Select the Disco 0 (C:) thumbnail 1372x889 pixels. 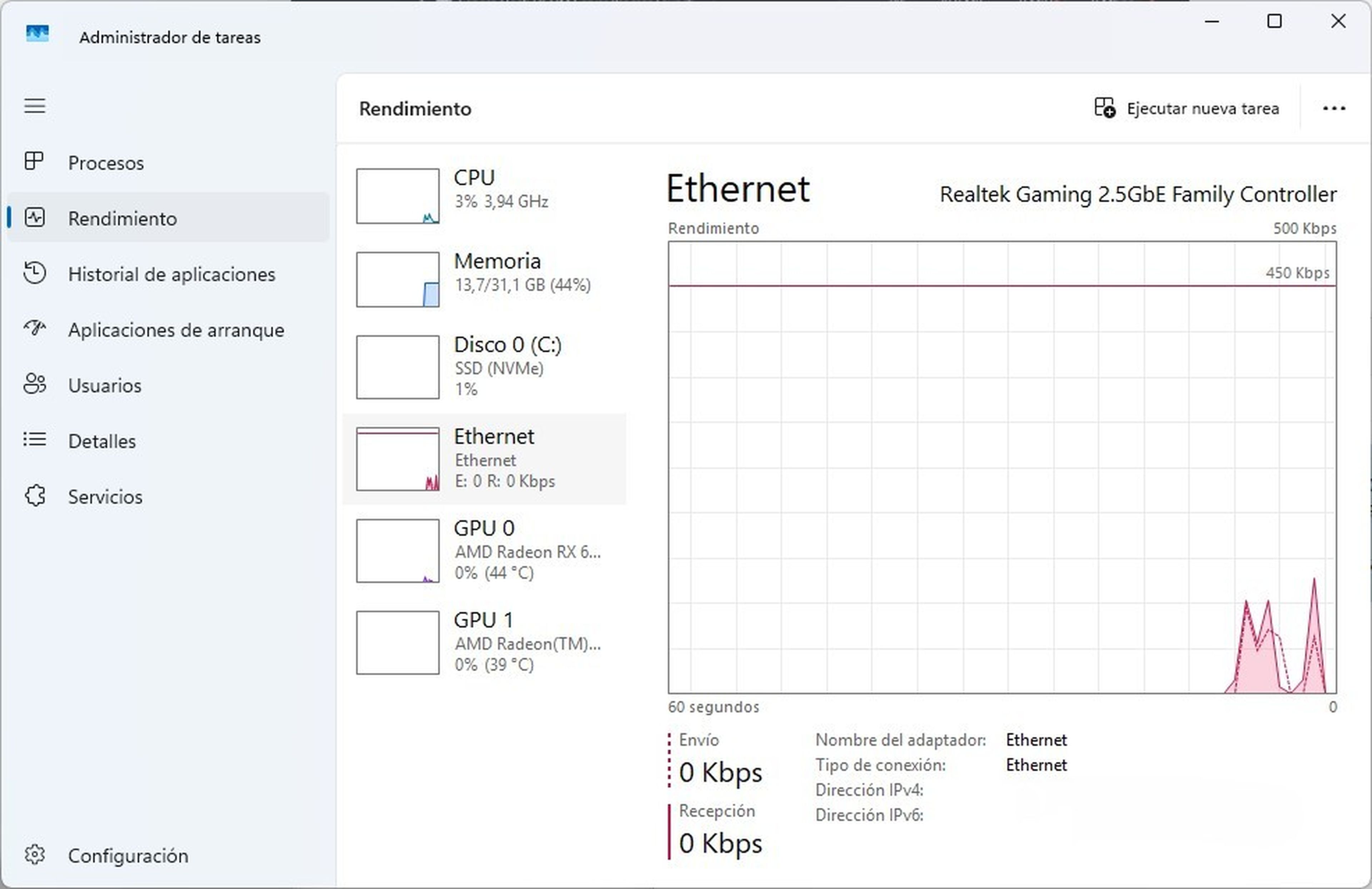[397, 367]
